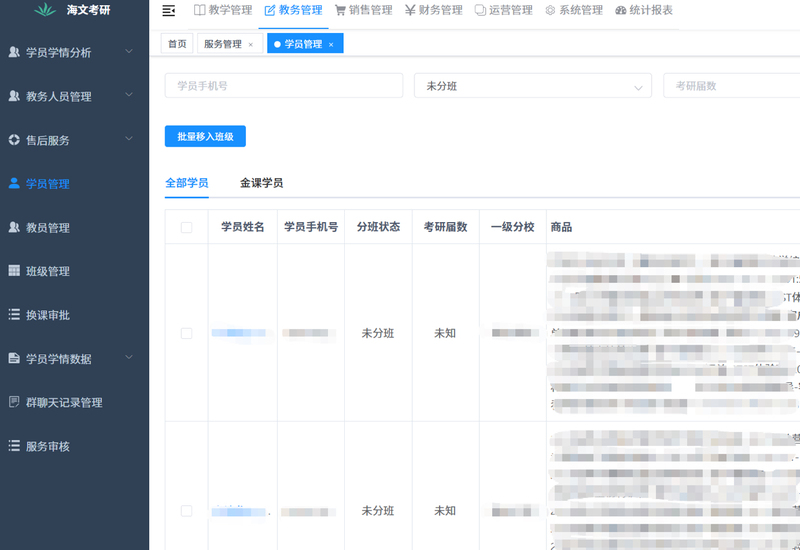The height and width of the screenshot is (550, 800).
Task: Open 班级管理 grid icon in sidebar
Action: pyautogui.click(x=14, y=271)
